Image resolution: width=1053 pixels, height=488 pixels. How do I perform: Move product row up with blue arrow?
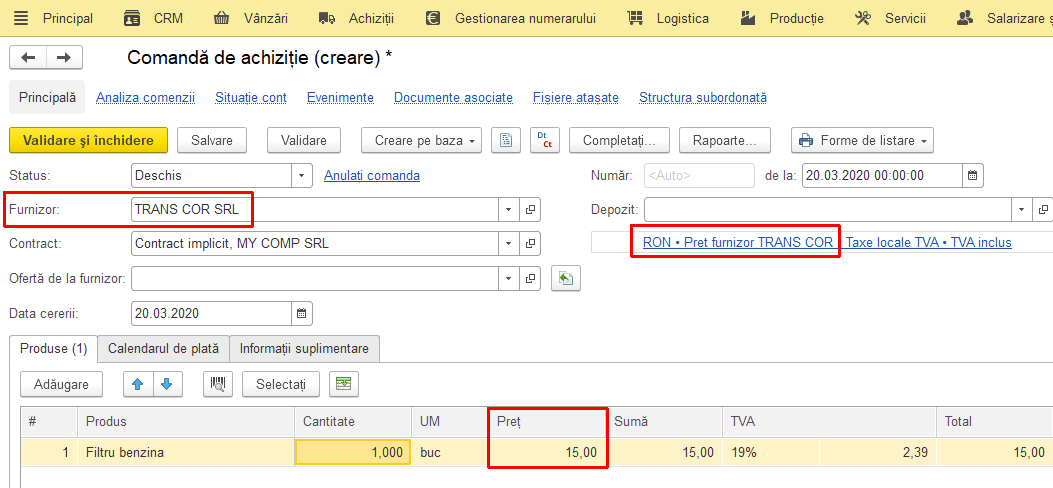click(x=138, y=384)
